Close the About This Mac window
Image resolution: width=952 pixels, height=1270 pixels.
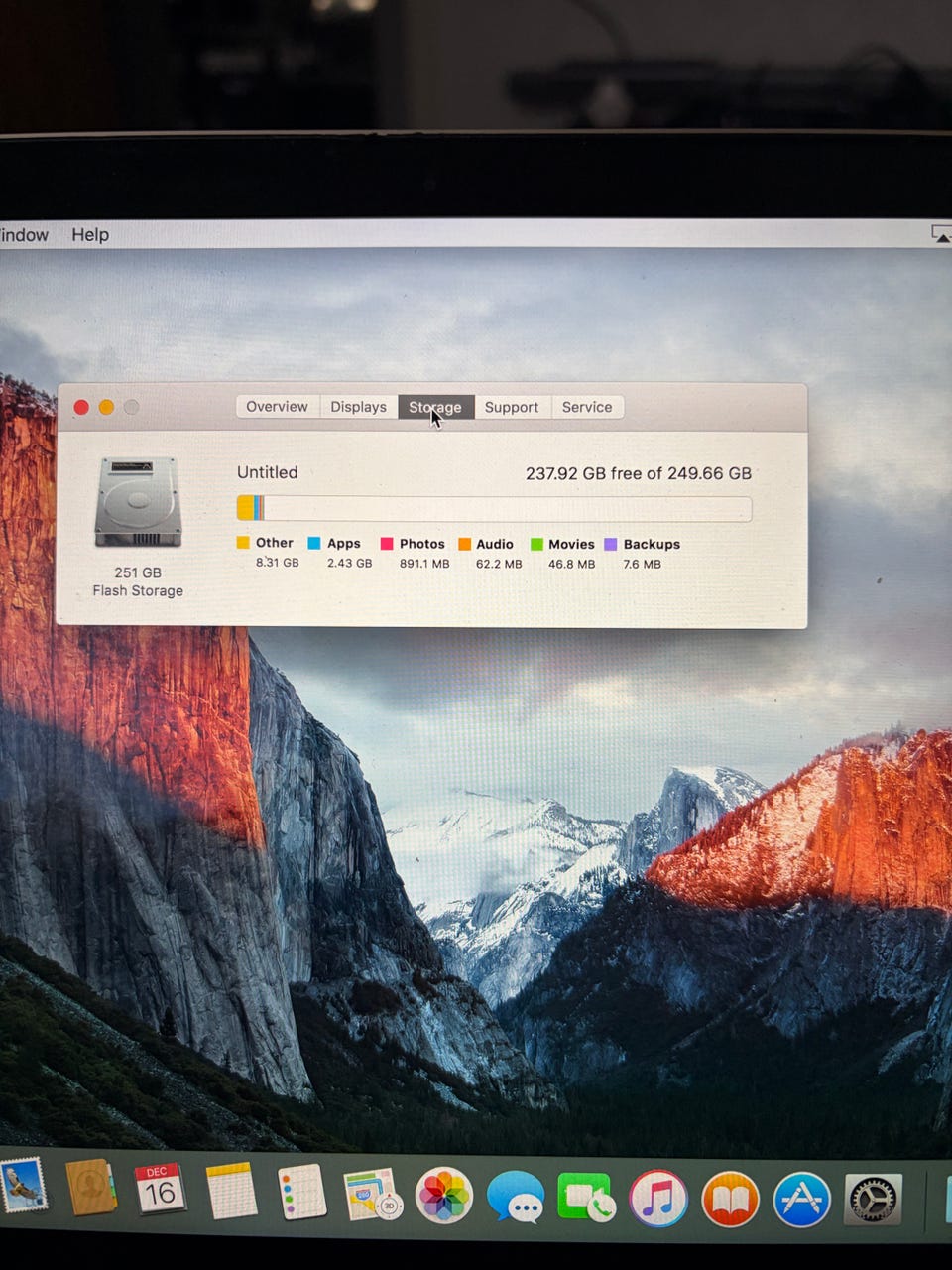pyautogui.click(x=81, y=407)
